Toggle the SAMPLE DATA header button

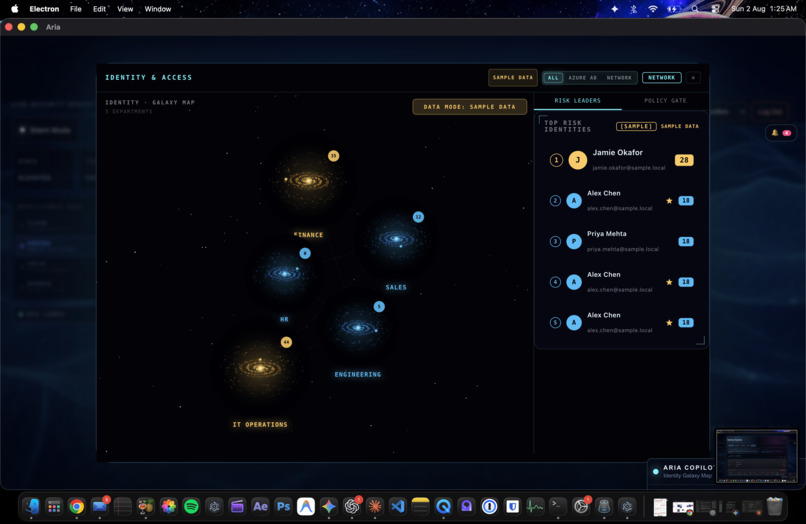click(x=512, y=78)
